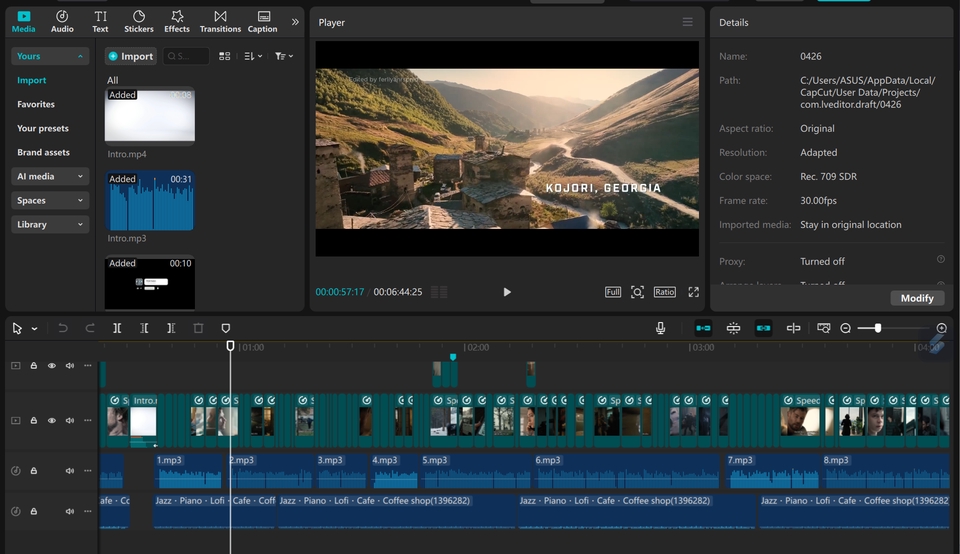Mute the main video track
This screenshot has height=554, width=960.
tap(70, 421)
